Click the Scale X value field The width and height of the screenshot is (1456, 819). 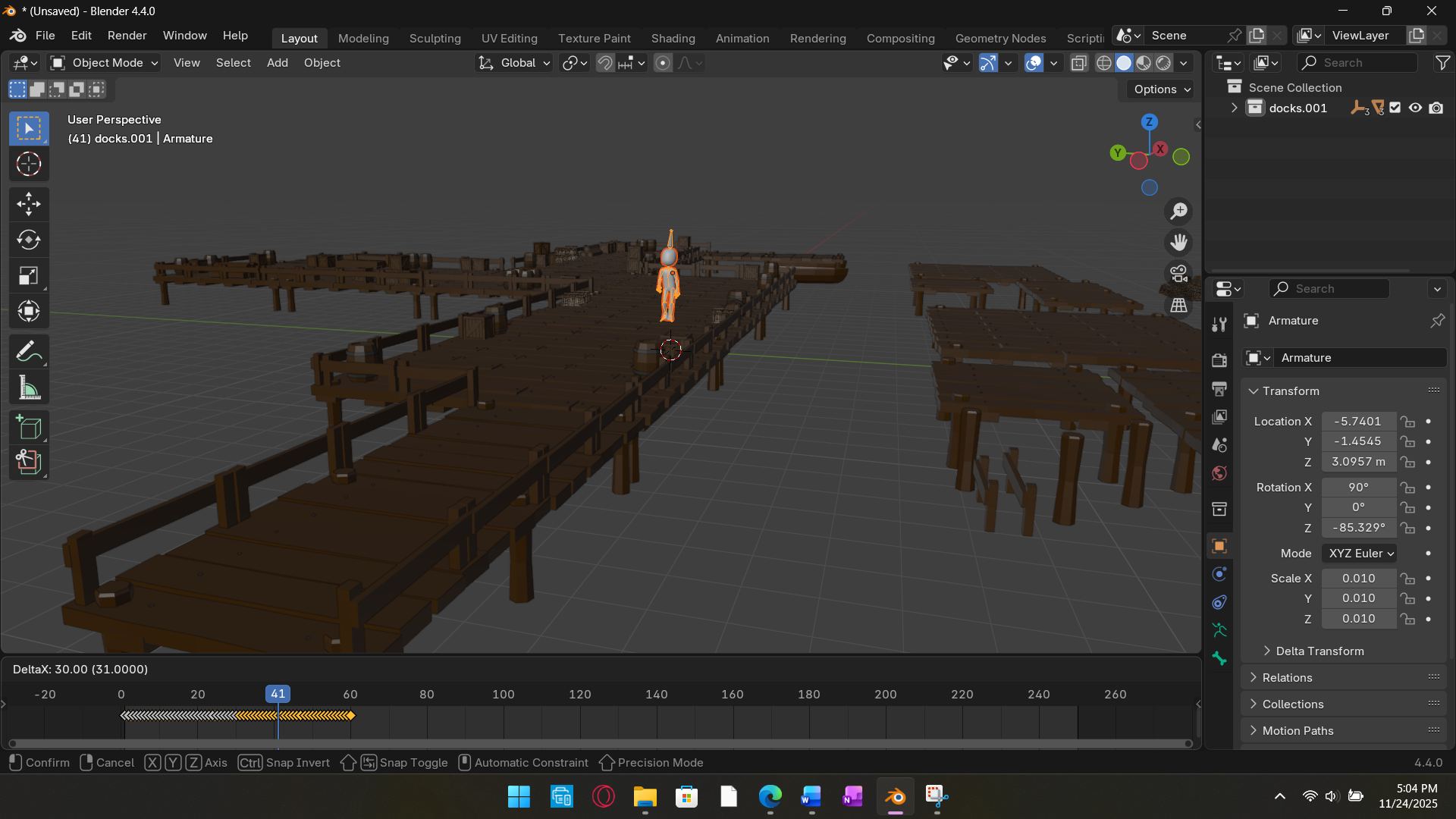(x=1358, y=579)
